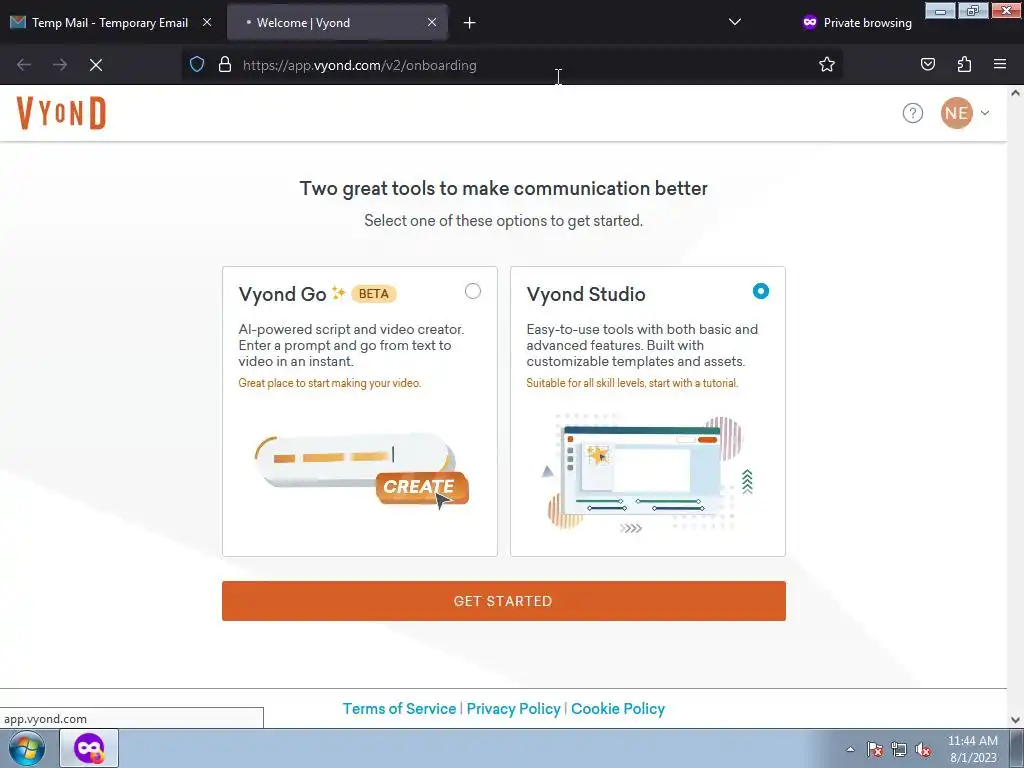Open the Extensions puzzle icon
Image resolution: width=1024 pixels, height=768 pixels.
[964, 64]
